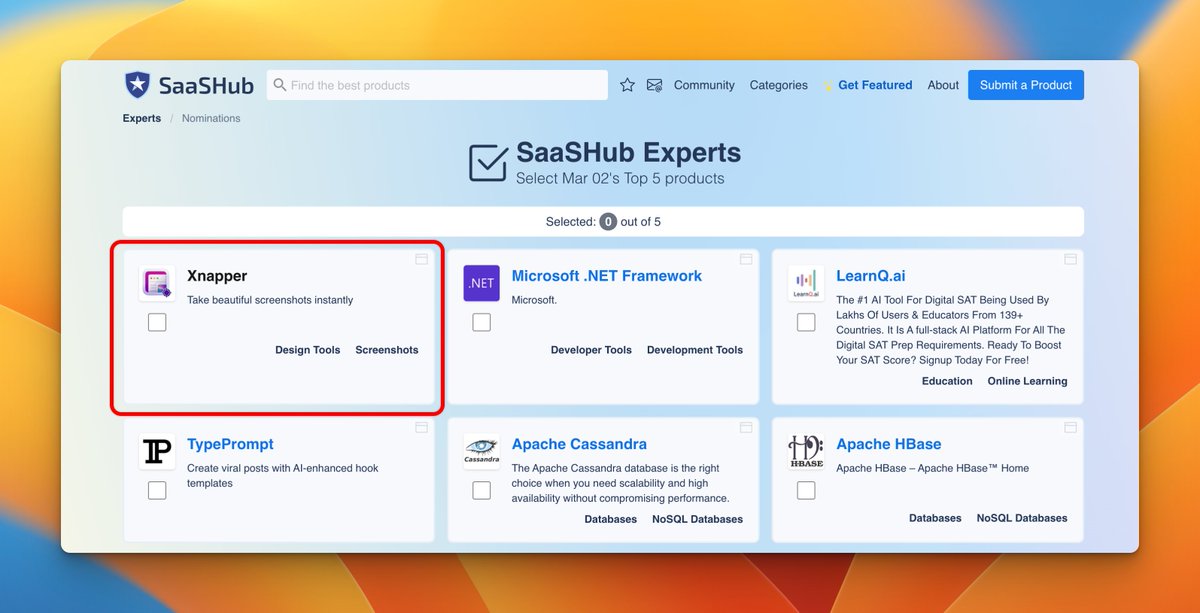Open the LearnQ.ai title link

coord(871,276)
